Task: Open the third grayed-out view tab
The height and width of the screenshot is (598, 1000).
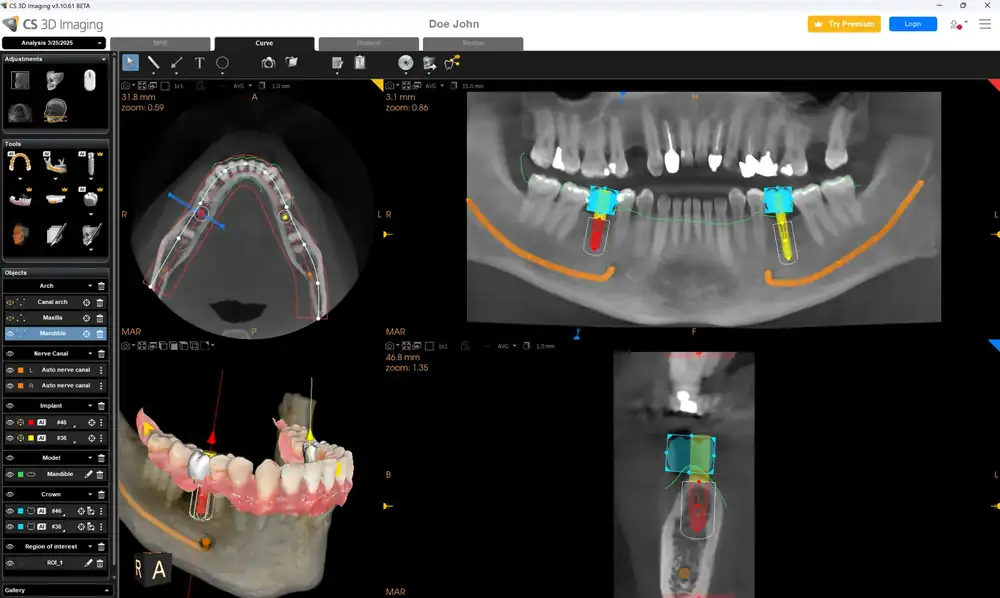Action: point(369,43)
